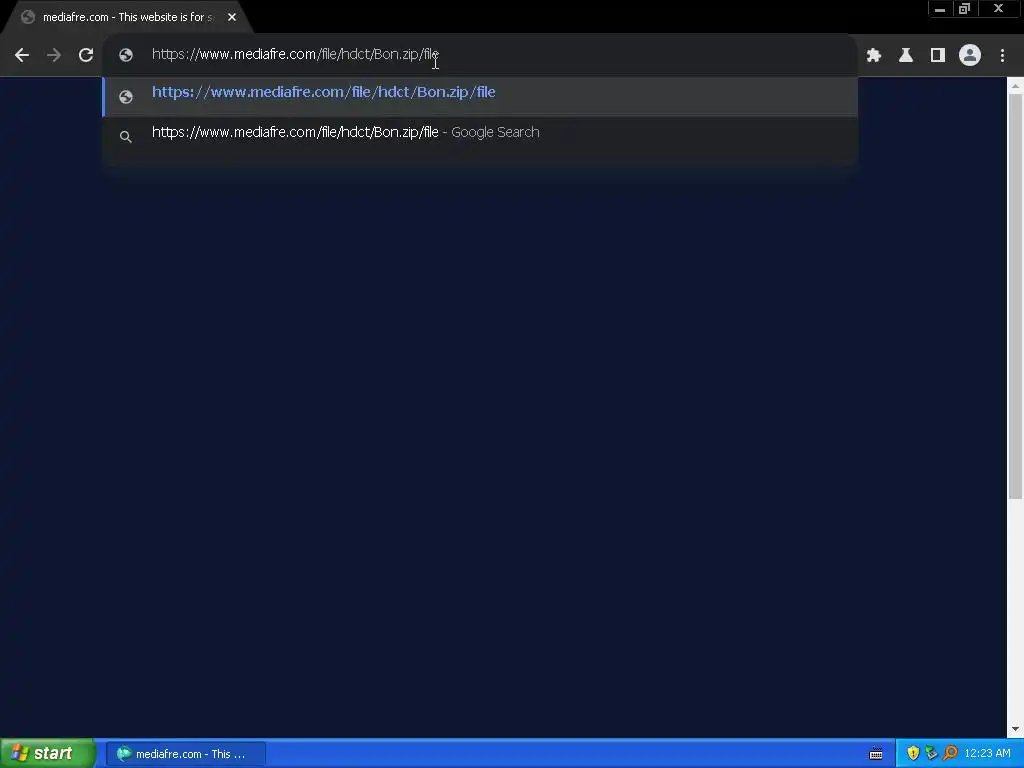Click the forward navigation arrow

click(54, 56)
